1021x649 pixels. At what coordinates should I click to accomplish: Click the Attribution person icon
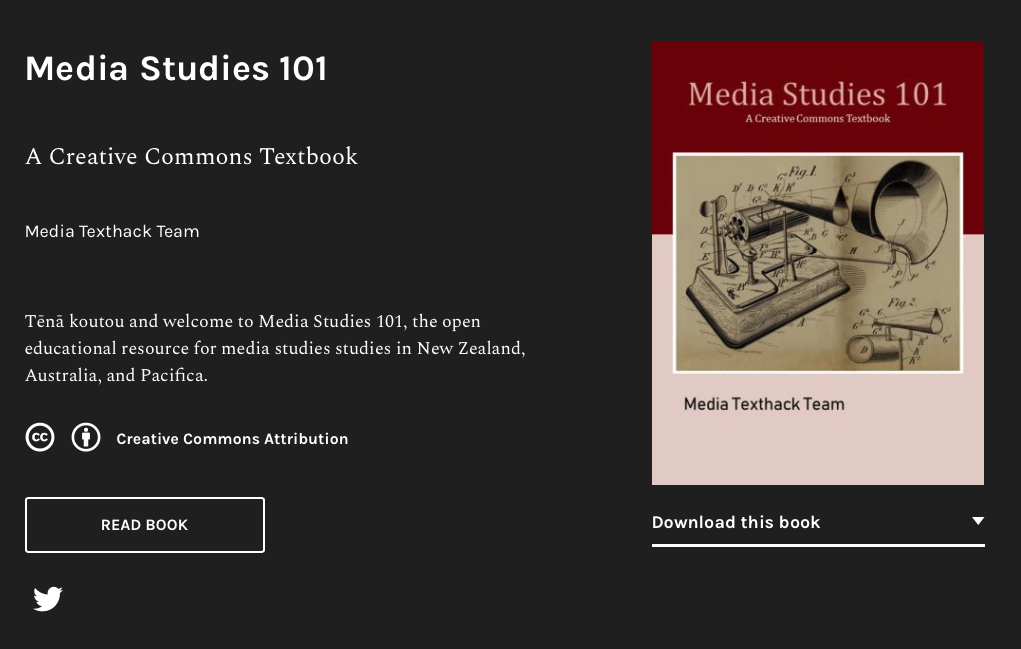click(x=86, y=437)
